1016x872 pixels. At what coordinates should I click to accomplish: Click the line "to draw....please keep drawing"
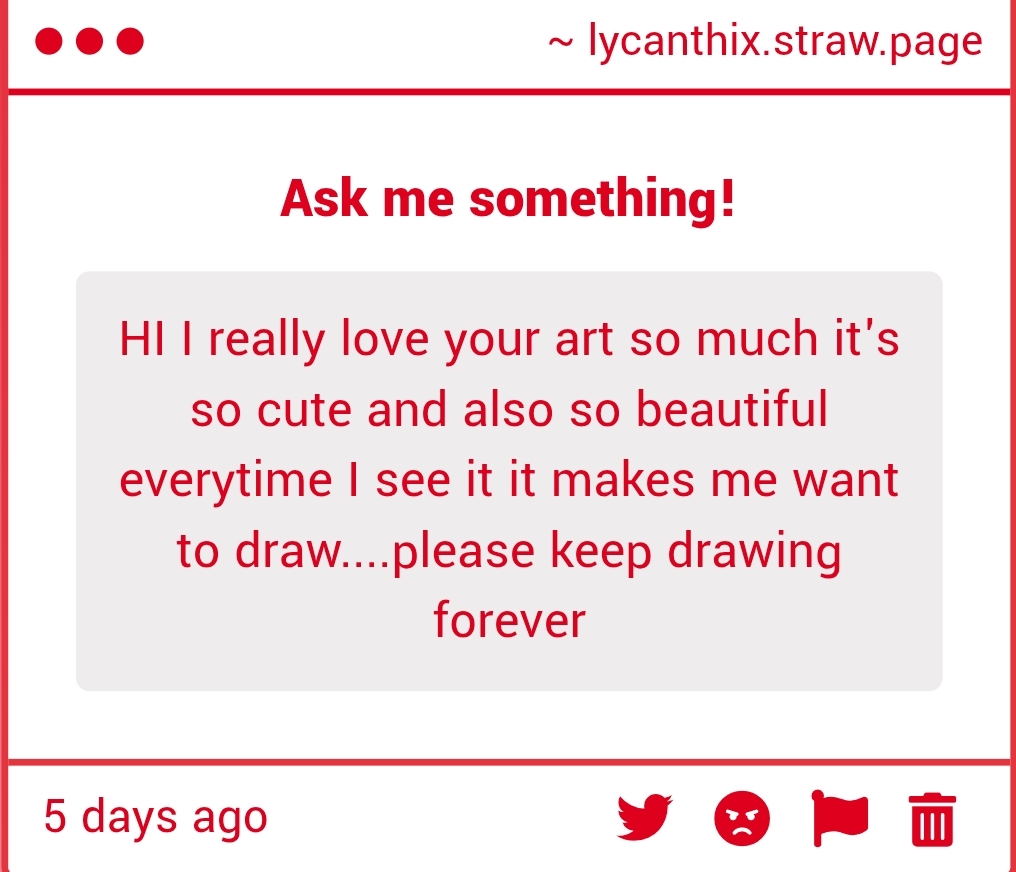click(x=509, y=551)
